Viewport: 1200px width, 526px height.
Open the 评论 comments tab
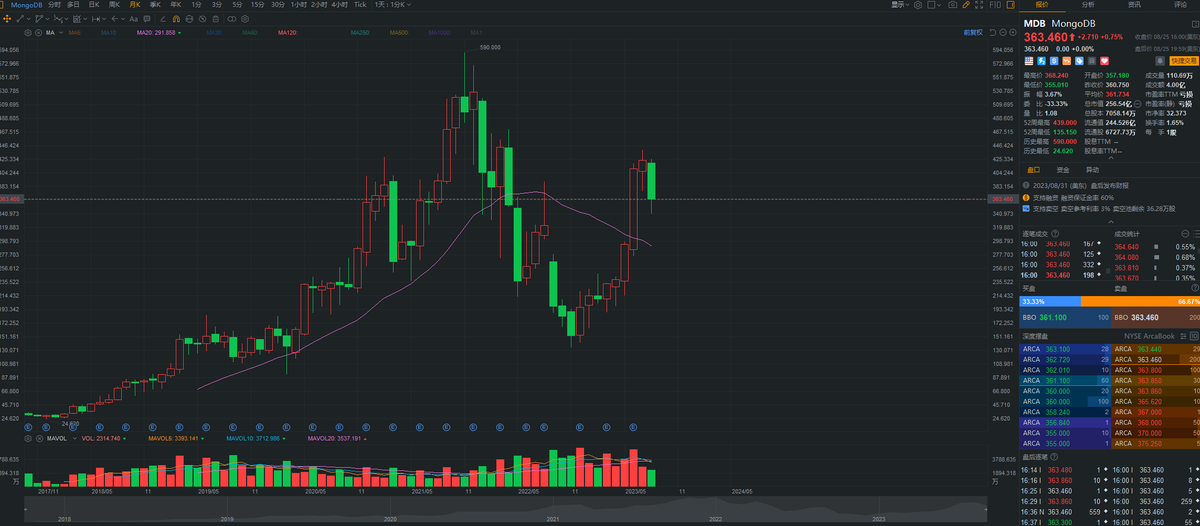pos(1180,5)
